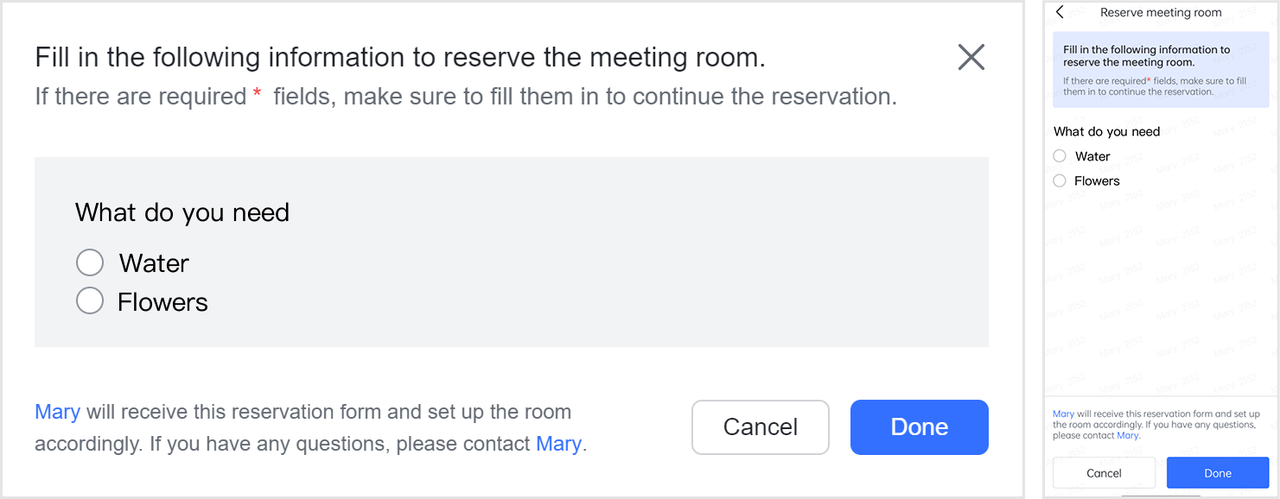Click the Mary link after "please contact" in large dialog
Screen dimensions: 1280x499
[558, 444]
